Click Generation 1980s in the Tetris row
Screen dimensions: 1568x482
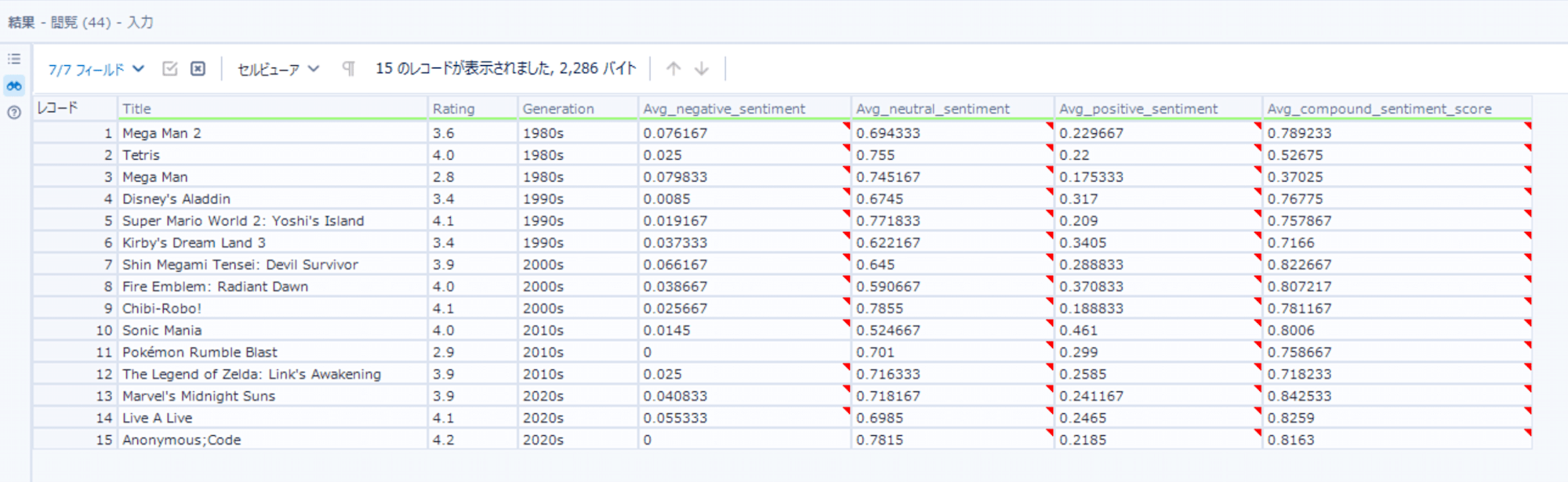(x=579, y=155)
